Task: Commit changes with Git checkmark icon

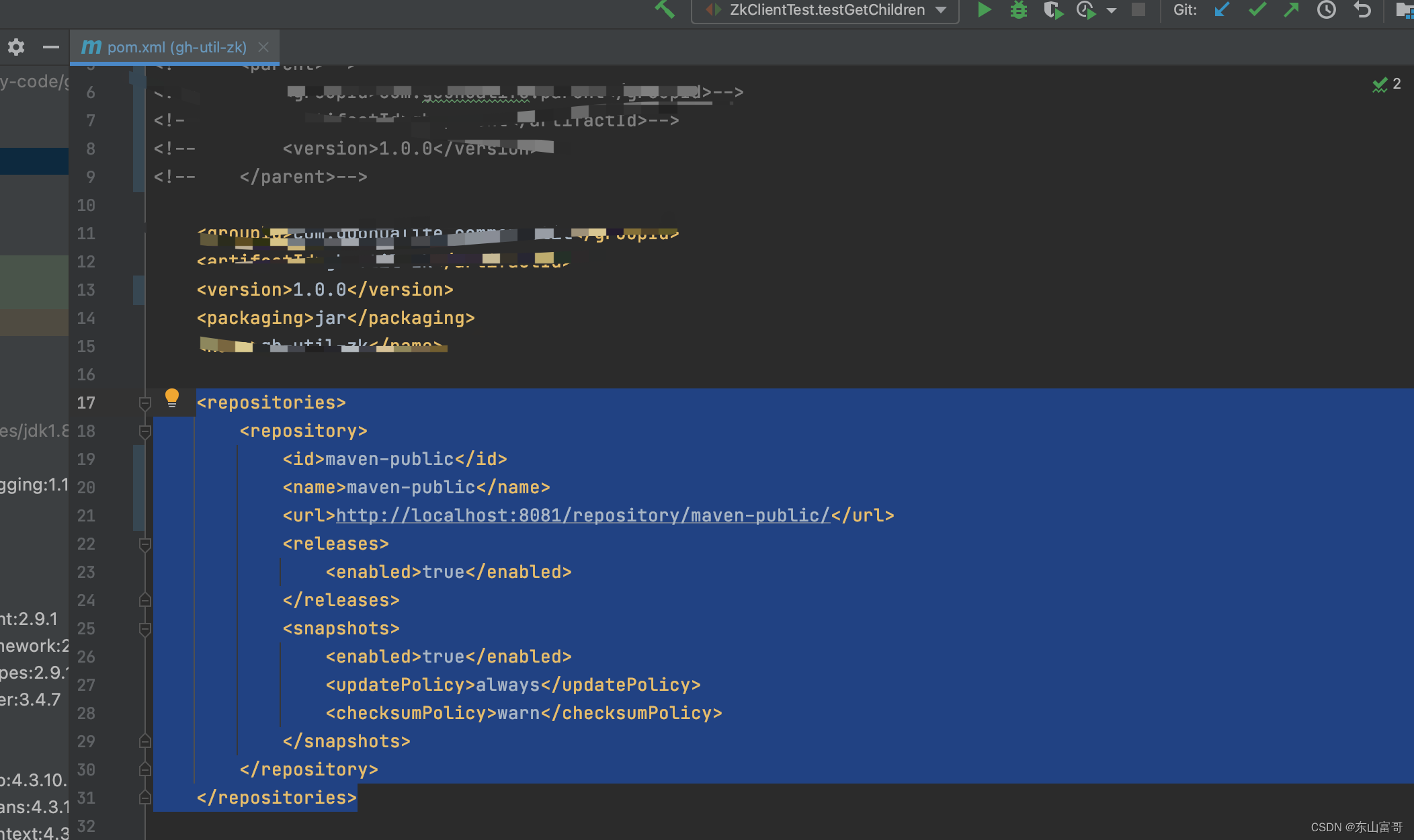Action: (x=1257, y=9)
